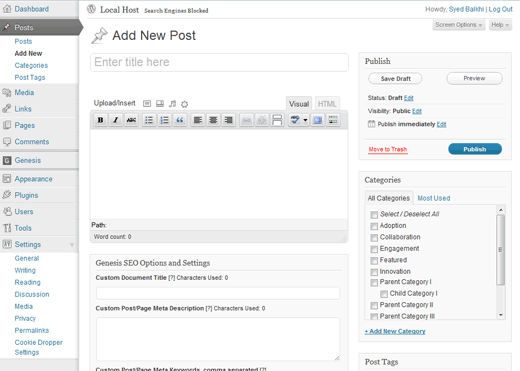Collapse the Settings menu arrow
Image resolution: width=520 pixels, height=371 pixels.
[x=72, y=245]
